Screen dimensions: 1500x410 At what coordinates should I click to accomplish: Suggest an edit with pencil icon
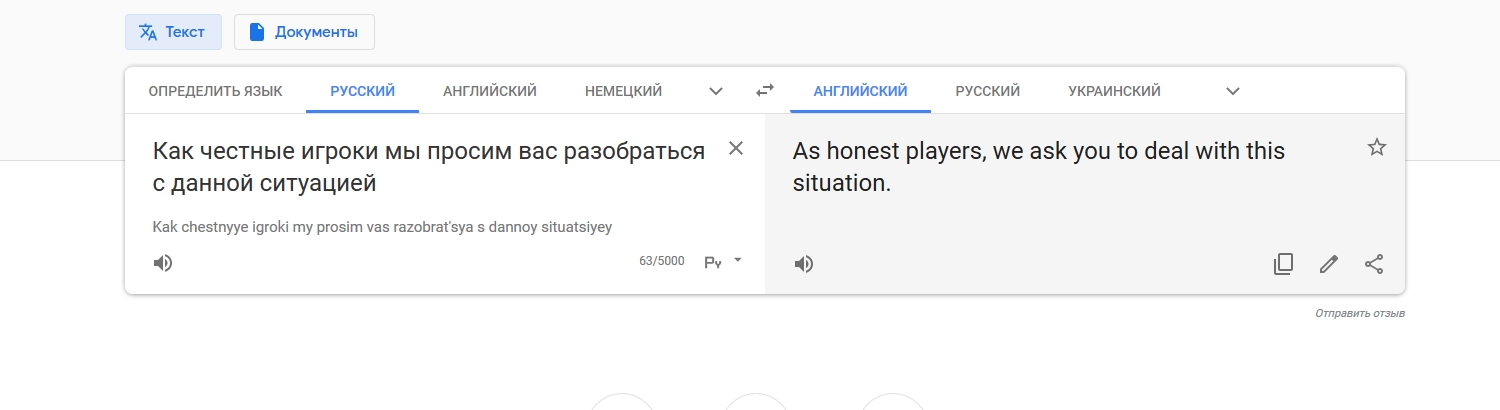(x=1328, y=264)
